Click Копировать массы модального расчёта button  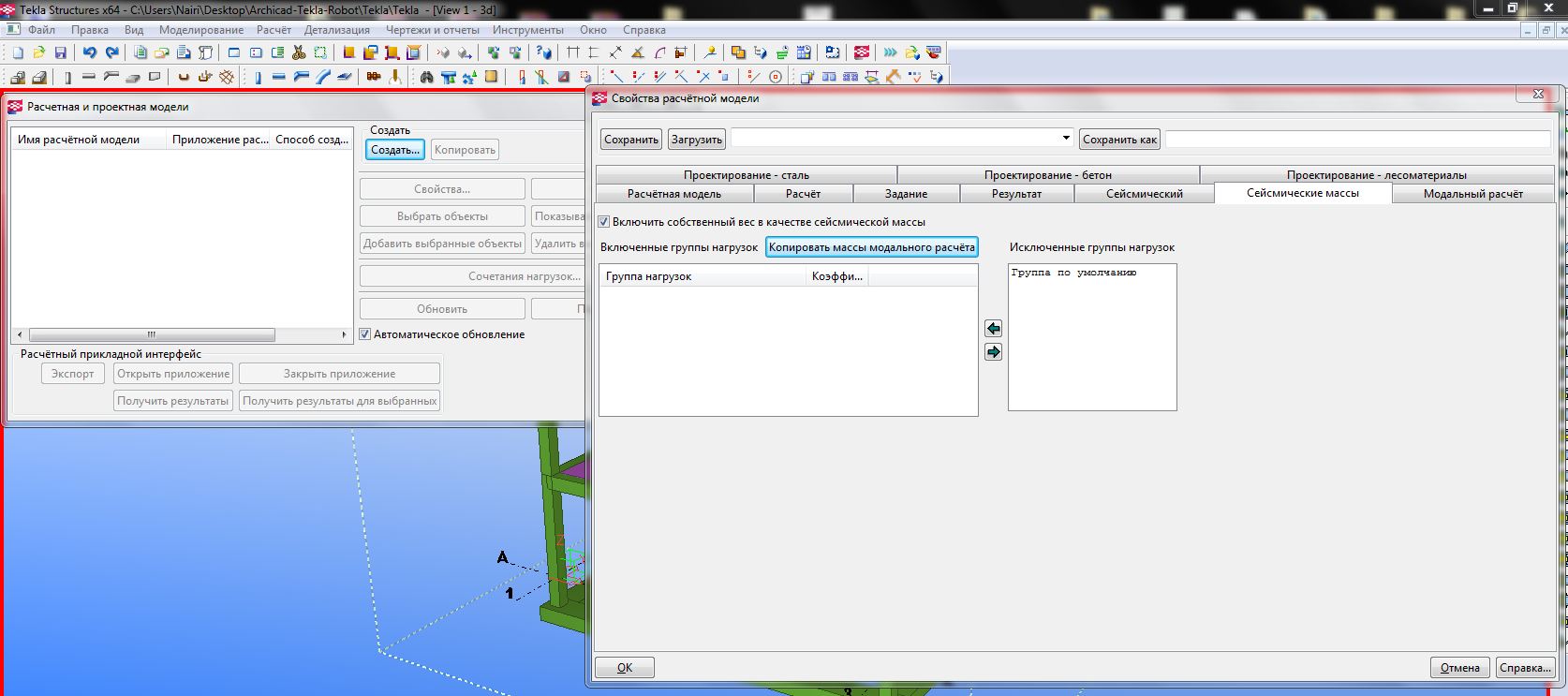[x=871, y=247]
